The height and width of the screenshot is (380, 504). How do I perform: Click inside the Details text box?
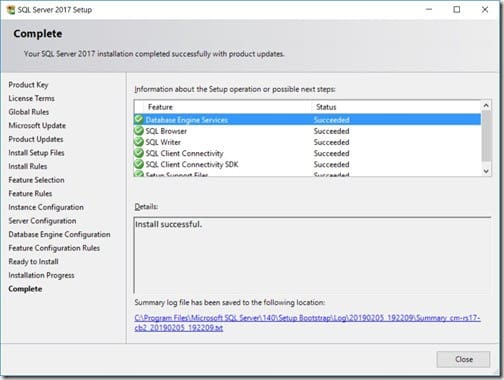[312, 255]
